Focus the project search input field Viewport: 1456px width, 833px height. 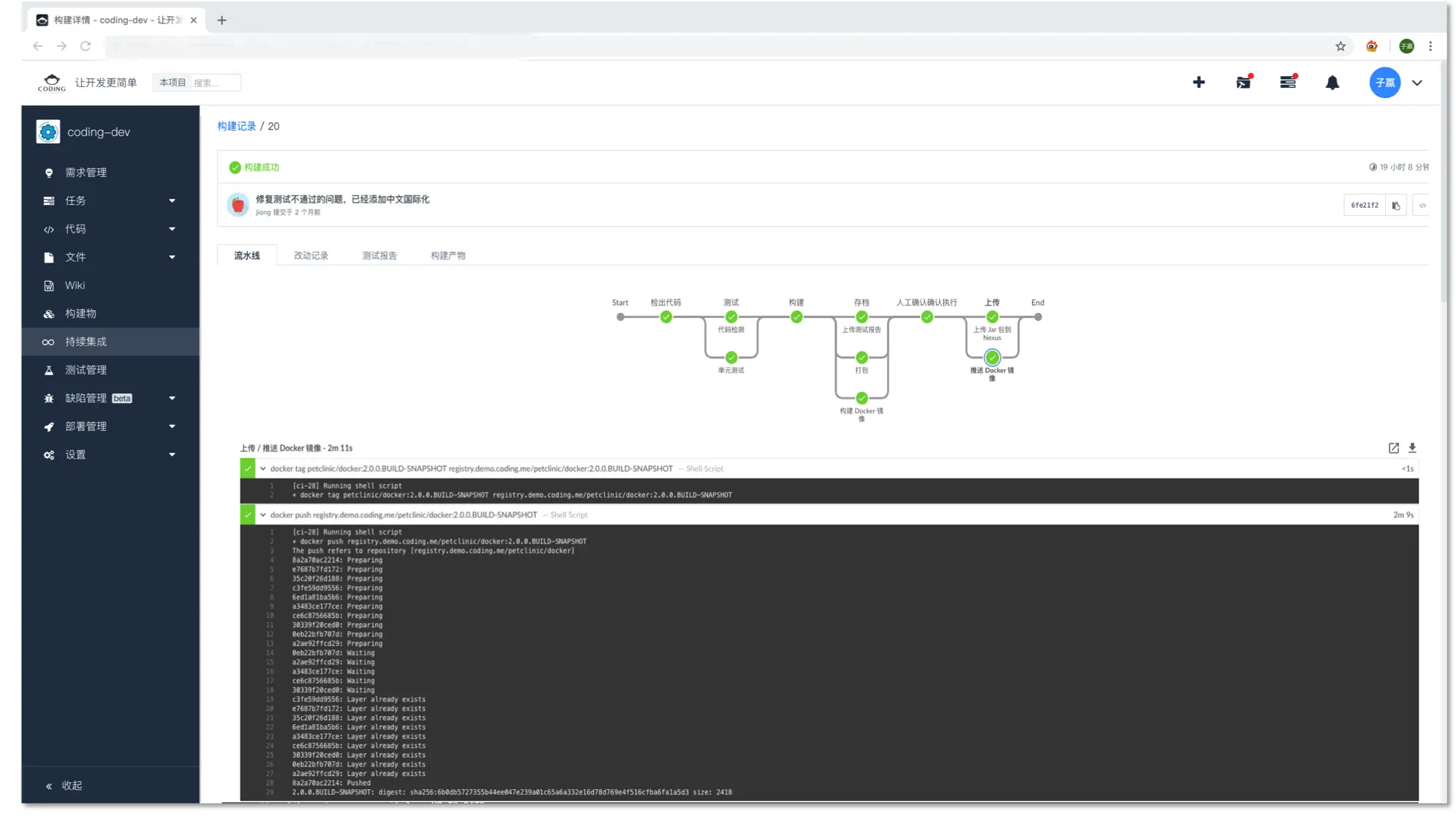[x=214, y=83]
